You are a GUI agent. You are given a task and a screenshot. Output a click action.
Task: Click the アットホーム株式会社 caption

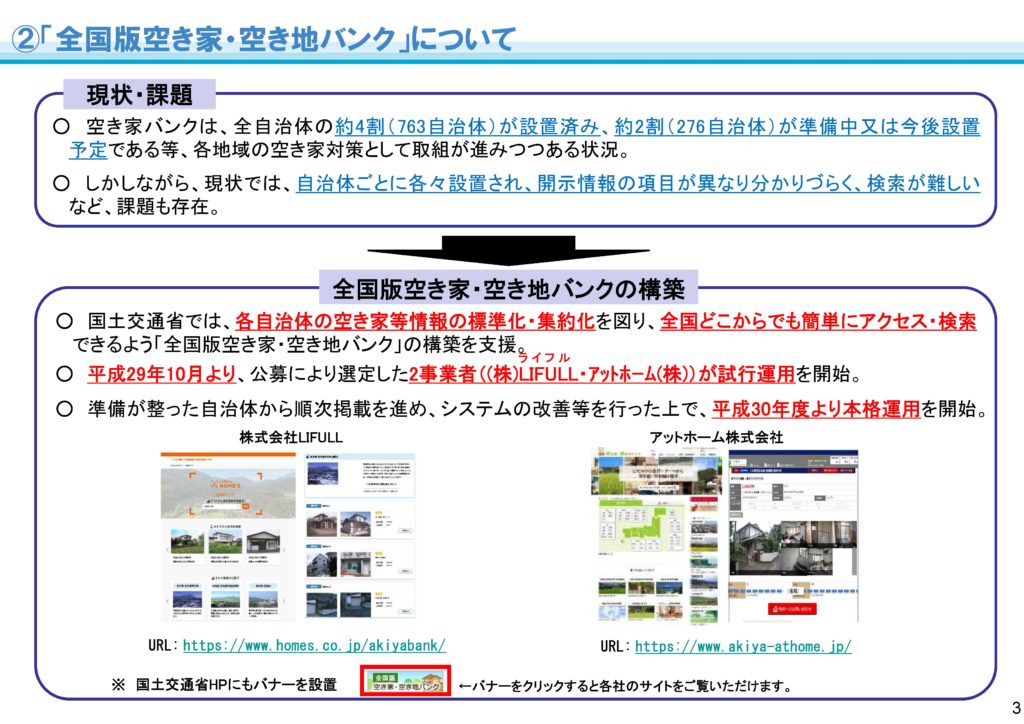(x=716, y=437)
